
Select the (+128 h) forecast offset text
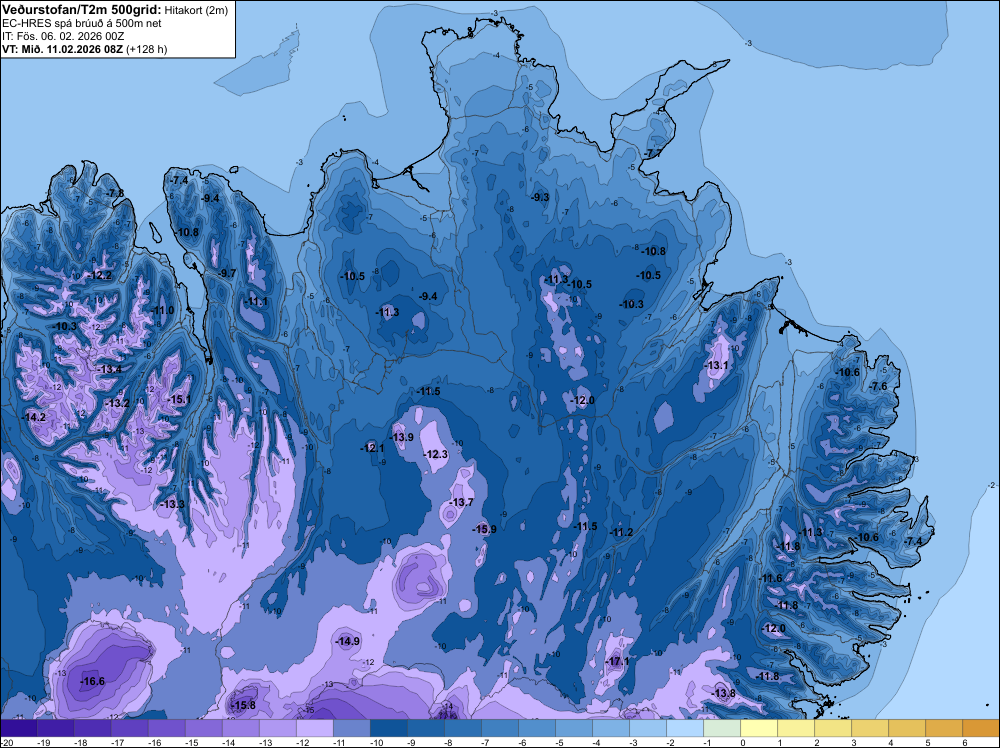pyautogui.click(x=147, y=49)
